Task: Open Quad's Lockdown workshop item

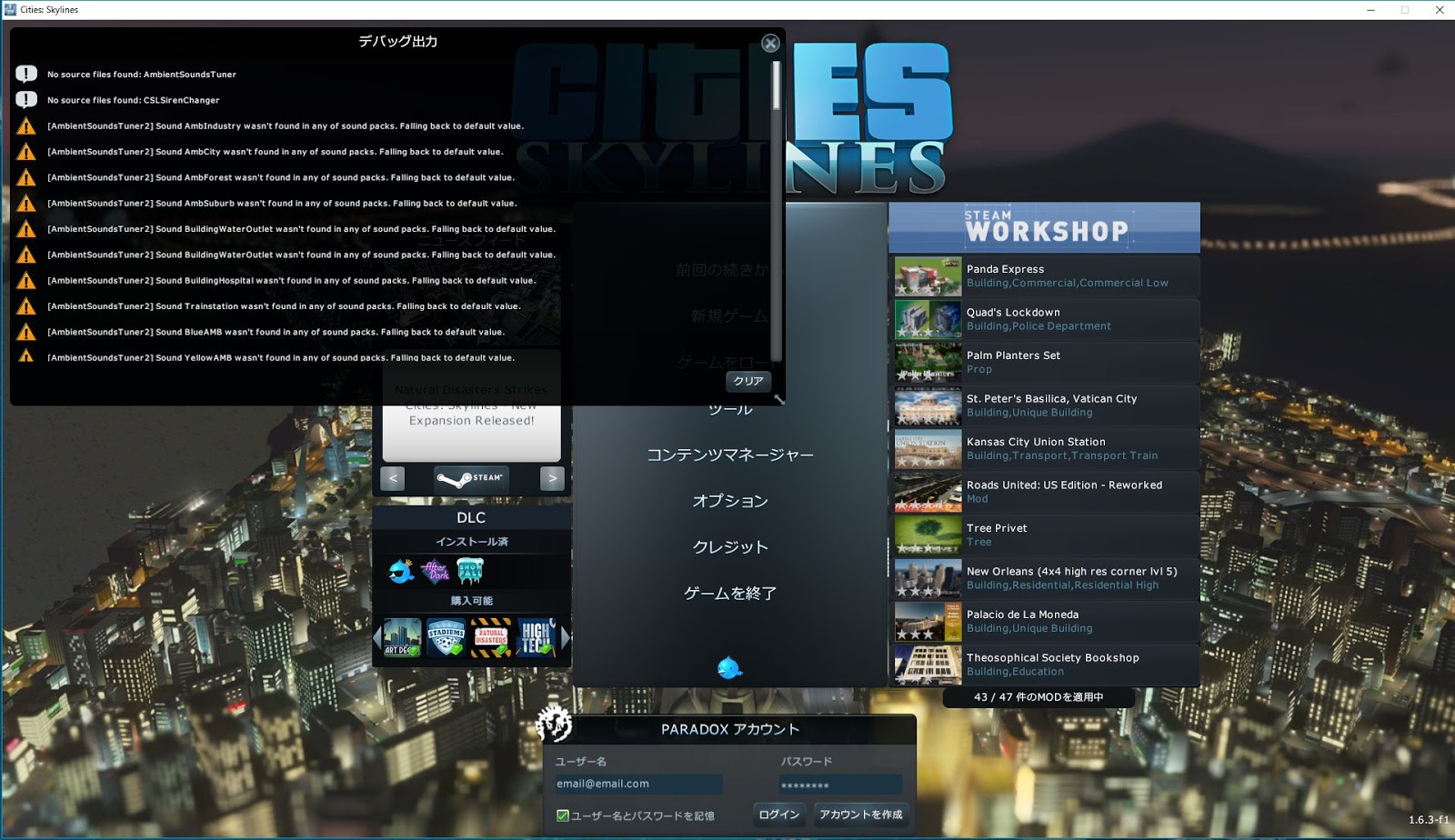Action: 1044,319
